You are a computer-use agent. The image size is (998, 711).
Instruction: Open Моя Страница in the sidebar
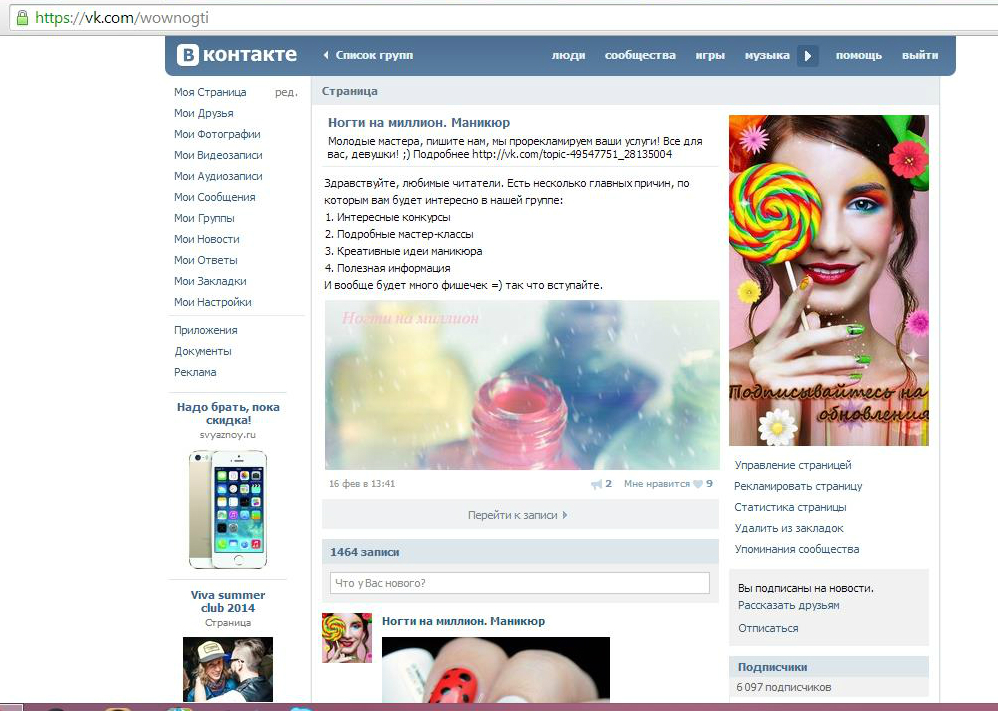click(x=210, y=92)
